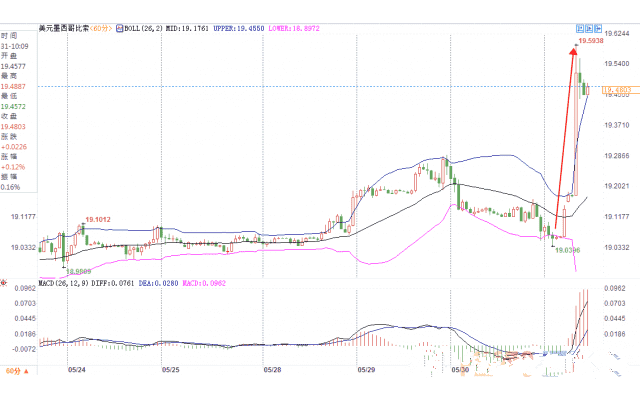Viewport: 640px width, 400px height.
Task: Click the BOLL indicator settings icon
Action: pos(120,29)
